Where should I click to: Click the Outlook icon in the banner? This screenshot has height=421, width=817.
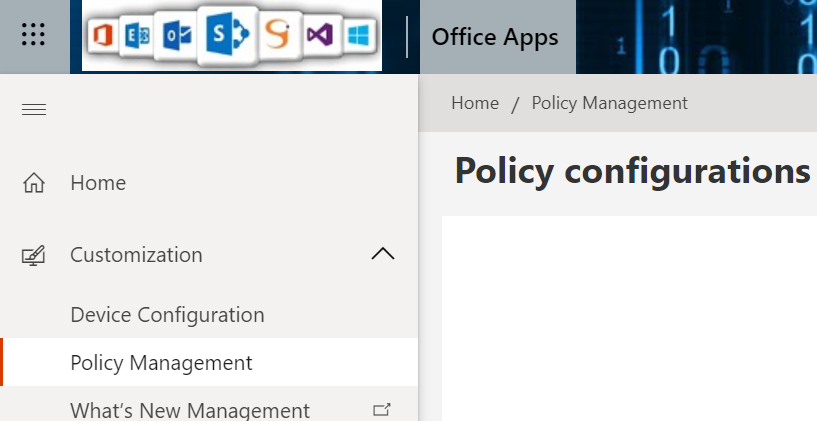coord(177,37)
